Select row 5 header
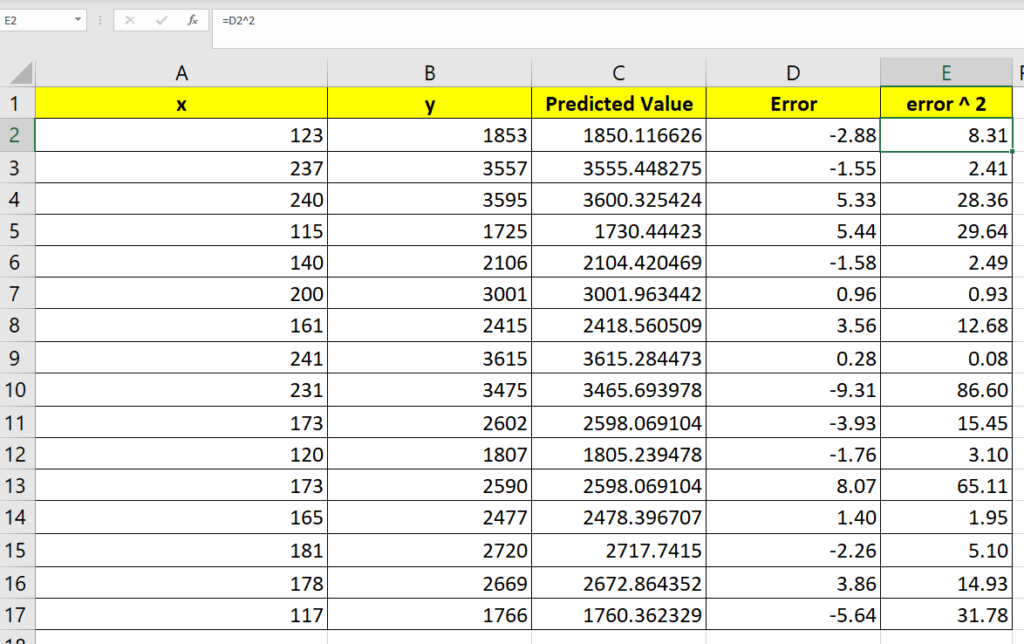The width and height of the screenshot is (1024, 644). (x=17, y=231)
